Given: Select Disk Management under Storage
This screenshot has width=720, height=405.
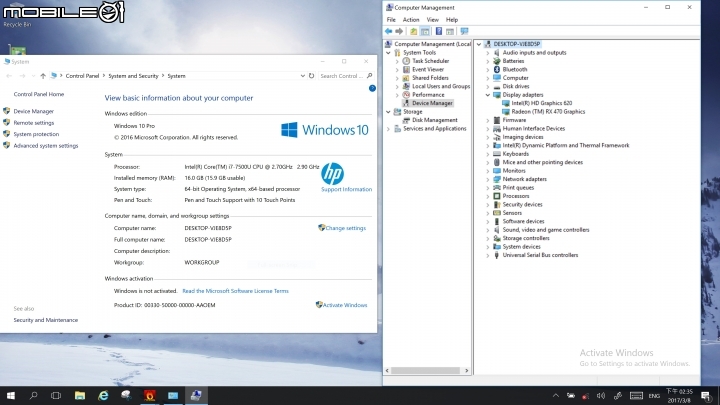Looking at the screenshot, I should tap(434, 120).
